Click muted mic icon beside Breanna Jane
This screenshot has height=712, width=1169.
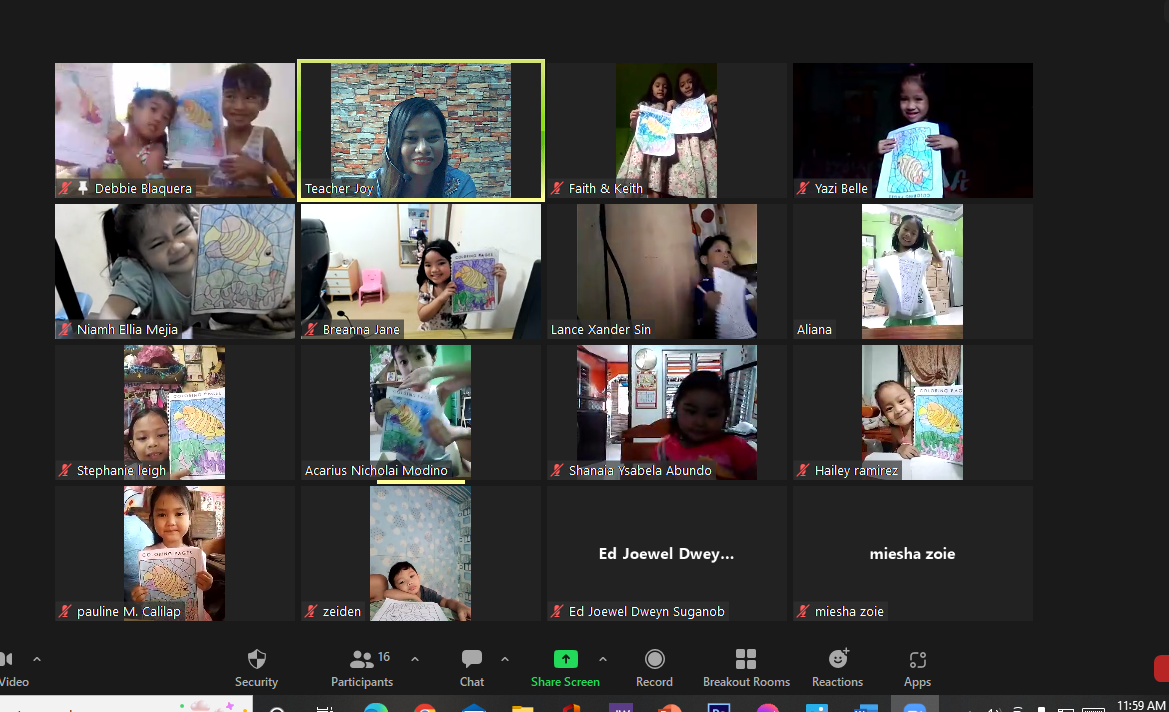tap(311, 329)
